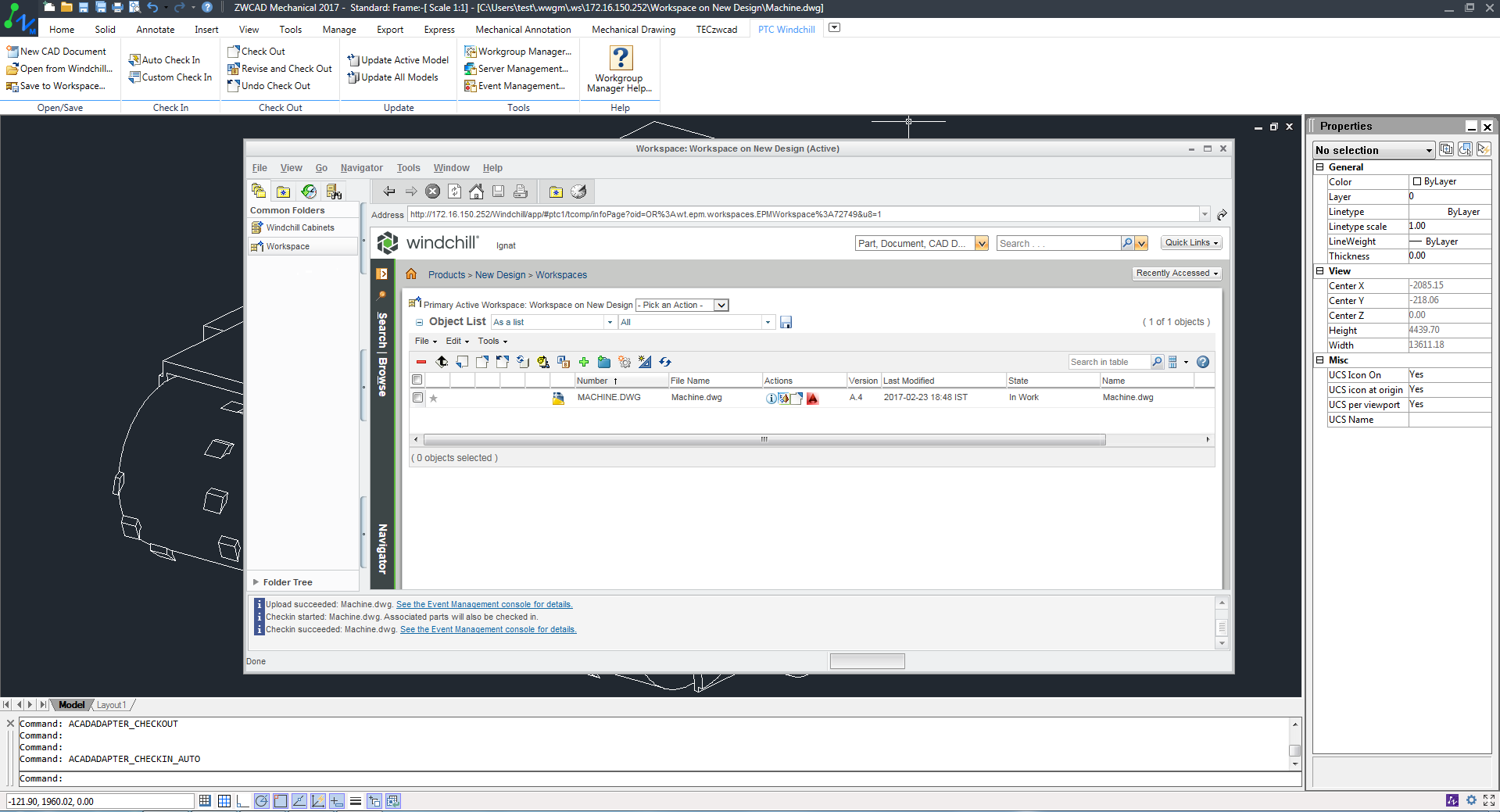Click the green plus Add icon
The width and height of the screenshot is (1500, 812).
(x=583, y=362)
